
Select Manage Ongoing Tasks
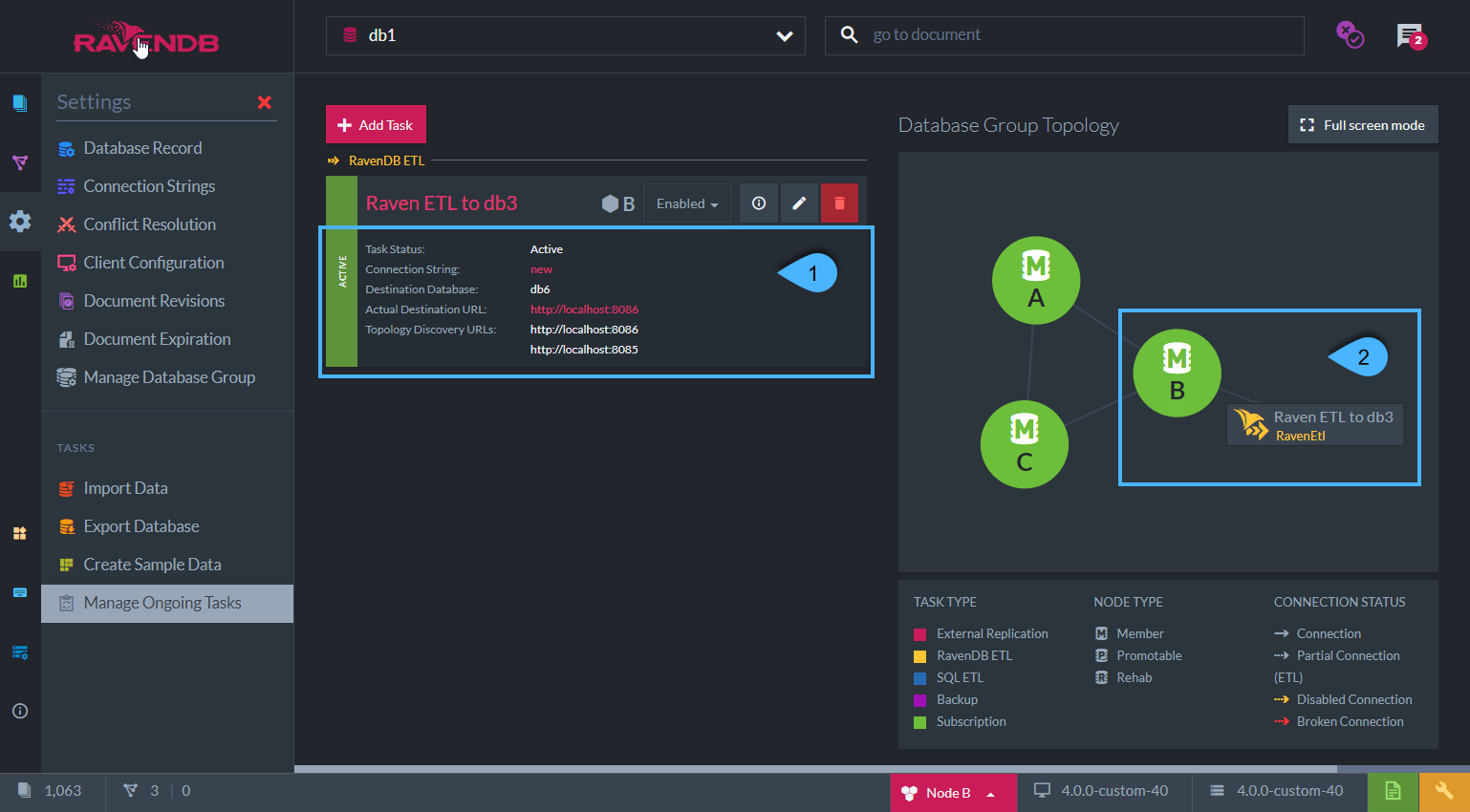[167, 603]
